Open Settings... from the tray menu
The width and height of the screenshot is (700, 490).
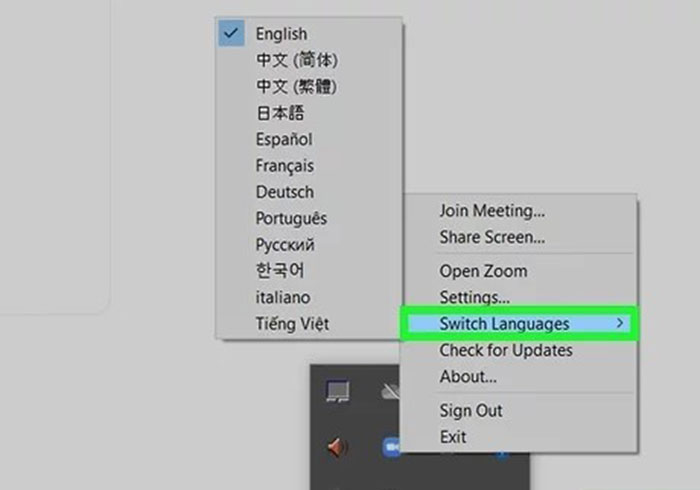[520, 297]
